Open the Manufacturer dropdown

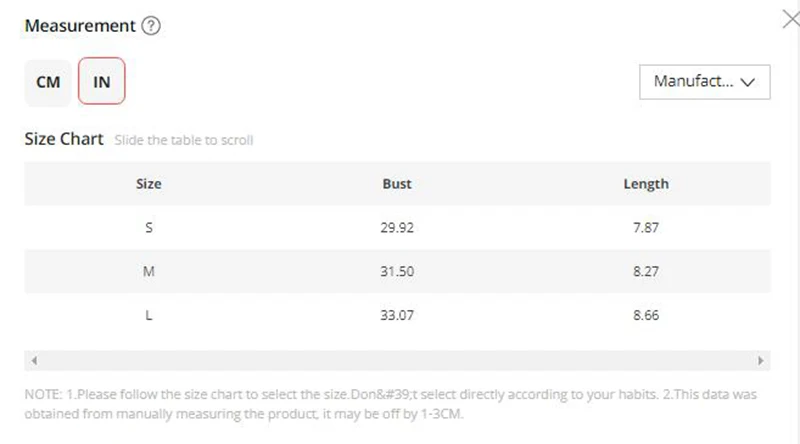click(705, 82)
